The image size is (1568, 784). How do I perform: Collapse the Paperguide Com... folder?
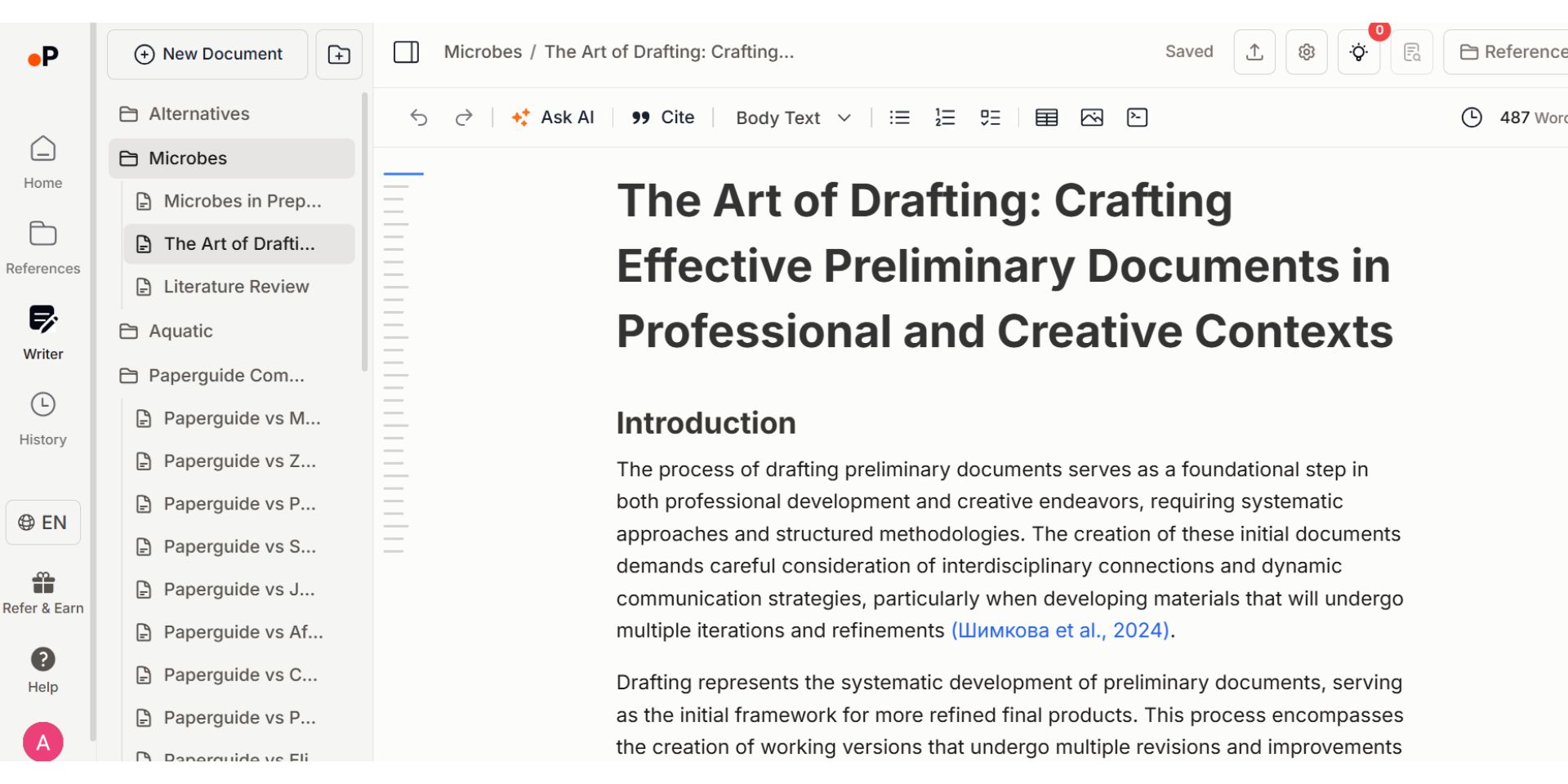231,376
